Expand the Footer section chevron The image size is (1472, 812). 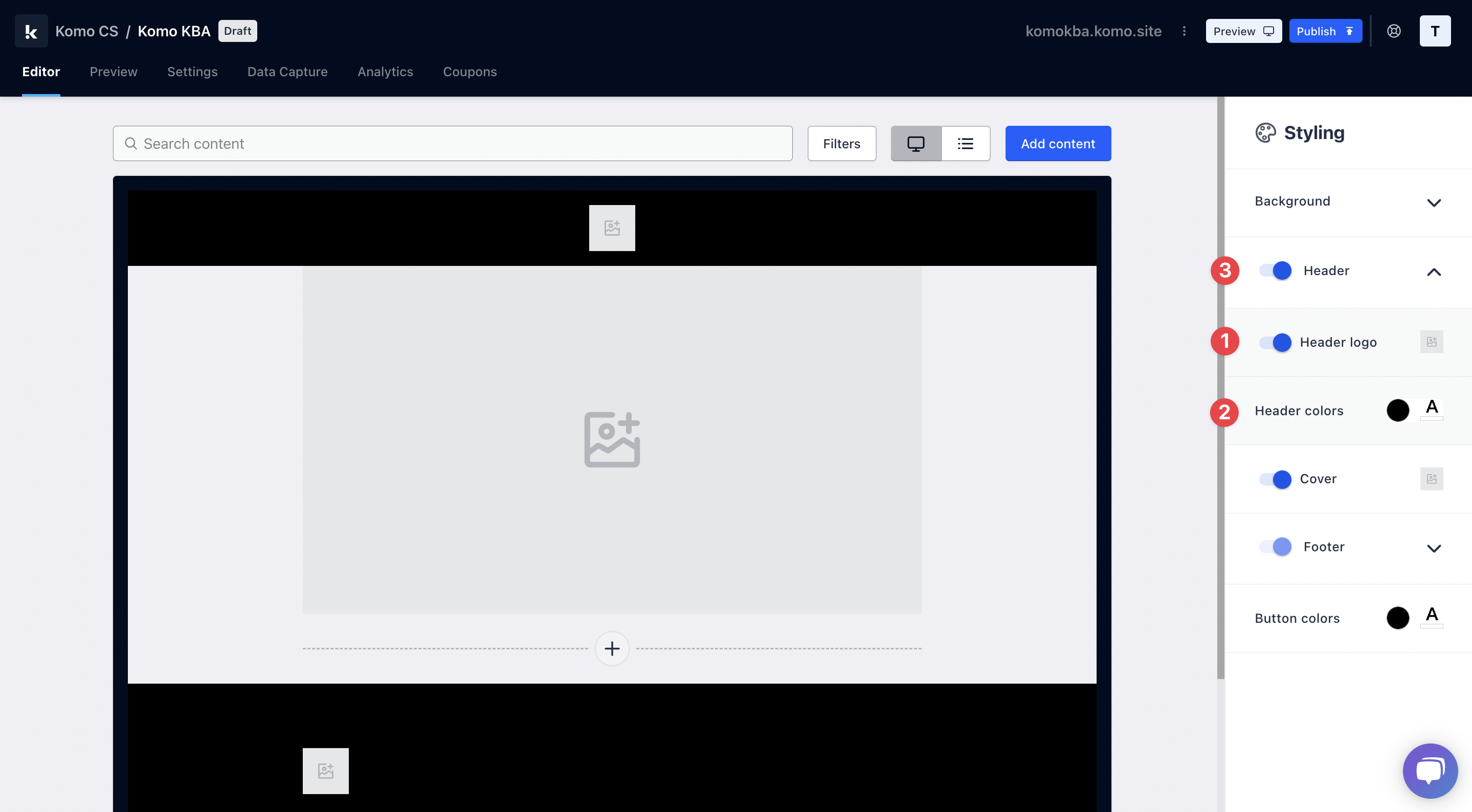(x=1434, y=548)
